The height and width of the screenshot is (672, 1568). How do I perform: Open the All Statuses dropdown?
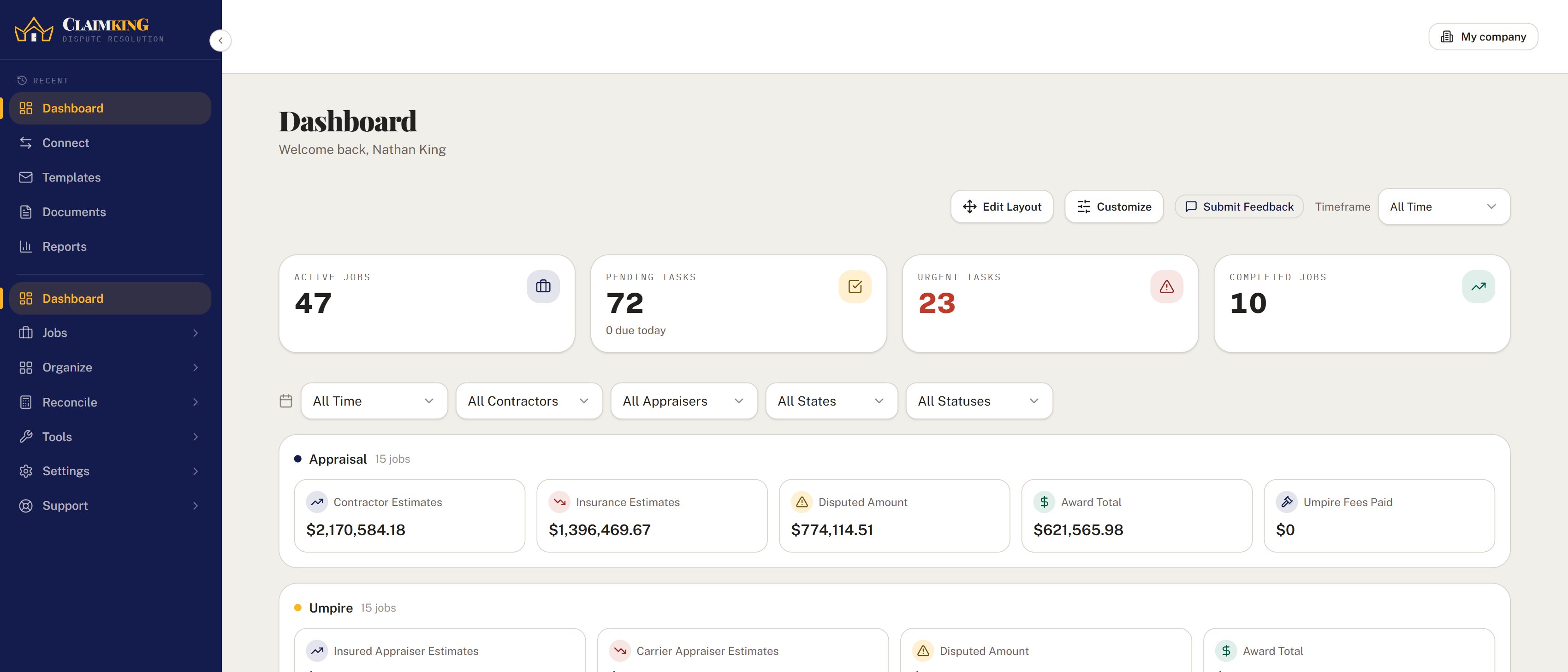pyautogui.click(x=979, y=401)
